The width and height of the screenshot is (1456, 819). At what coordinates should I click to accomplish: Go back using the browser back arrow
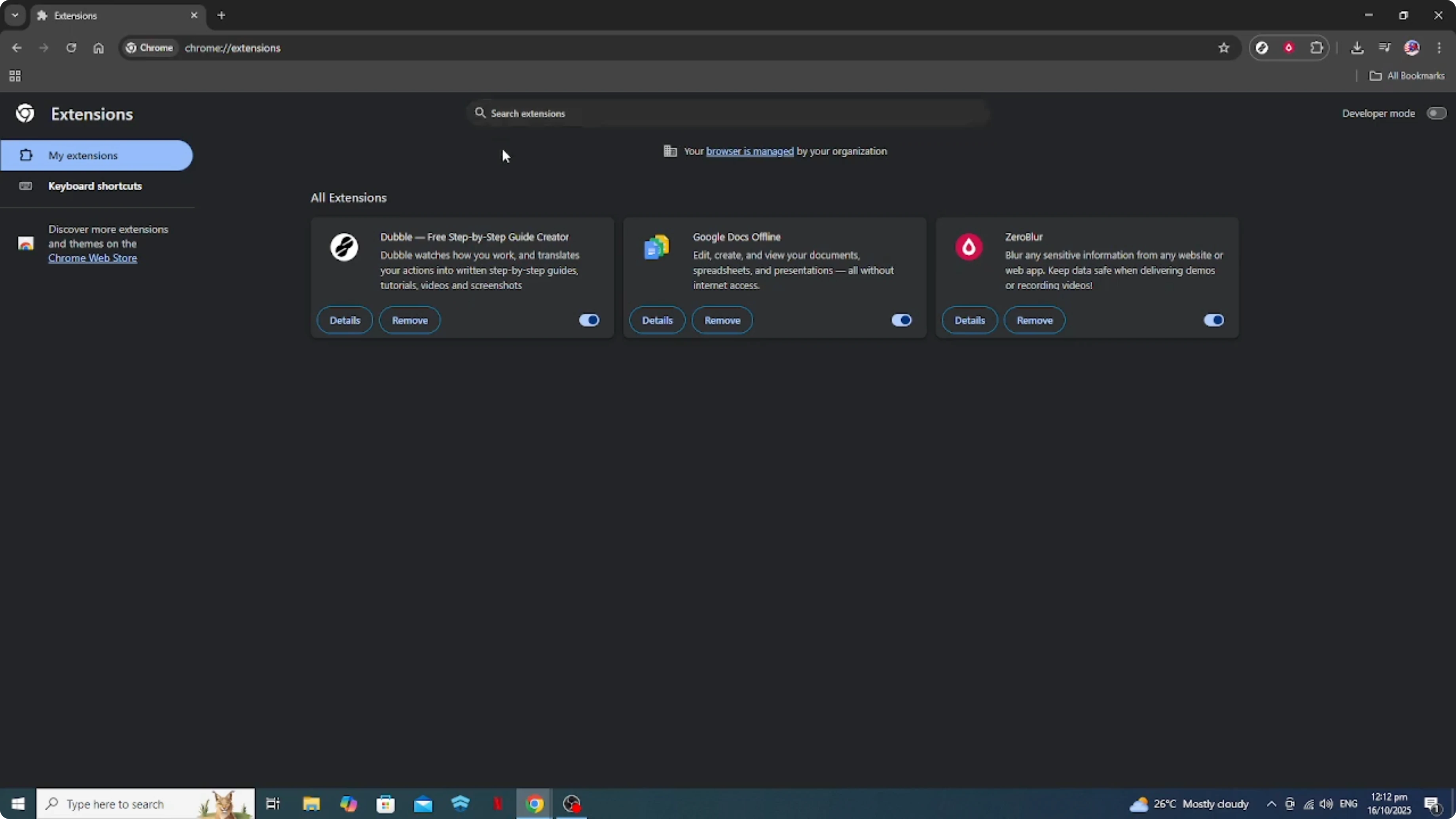pyautogui.click(x=16, y=48)
